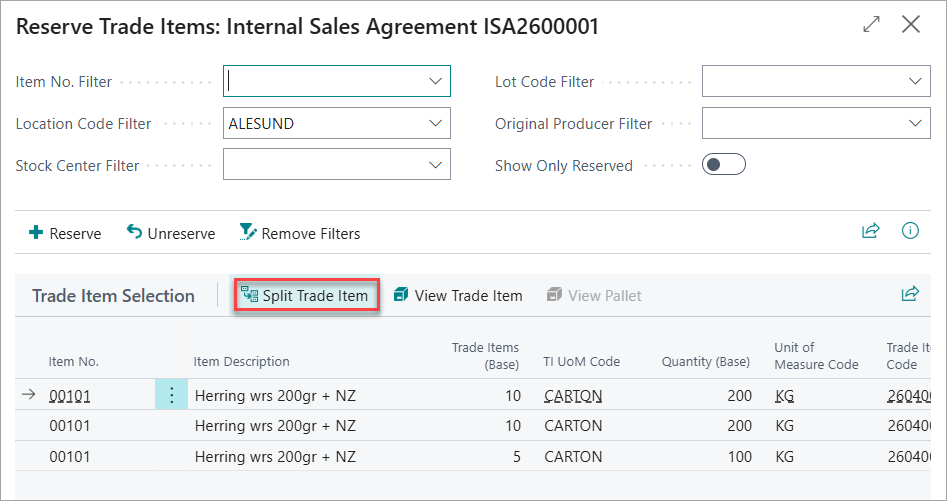Click the Reserve plus icon
The image size is (947, 501).
point(36,232)
